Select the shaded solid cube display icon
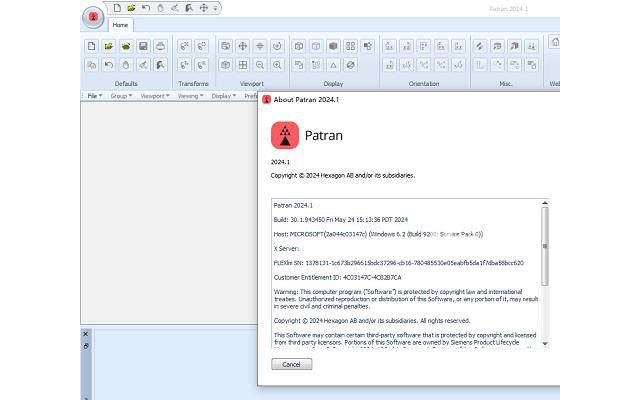The image size is (640, 400). coord(333,46)
